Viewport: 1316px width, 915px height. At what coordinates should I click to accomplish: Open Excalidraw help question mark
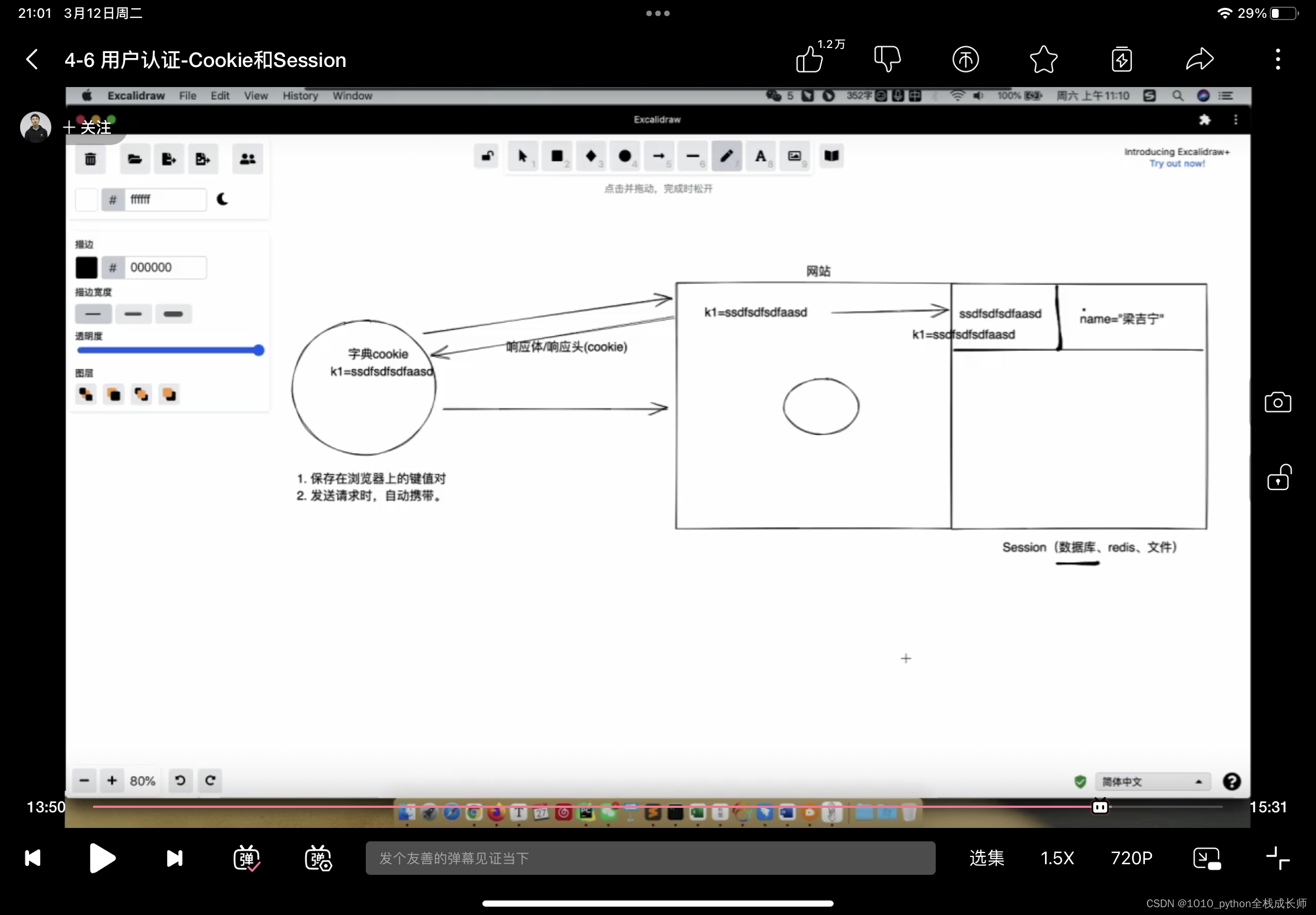[1232, 782]
